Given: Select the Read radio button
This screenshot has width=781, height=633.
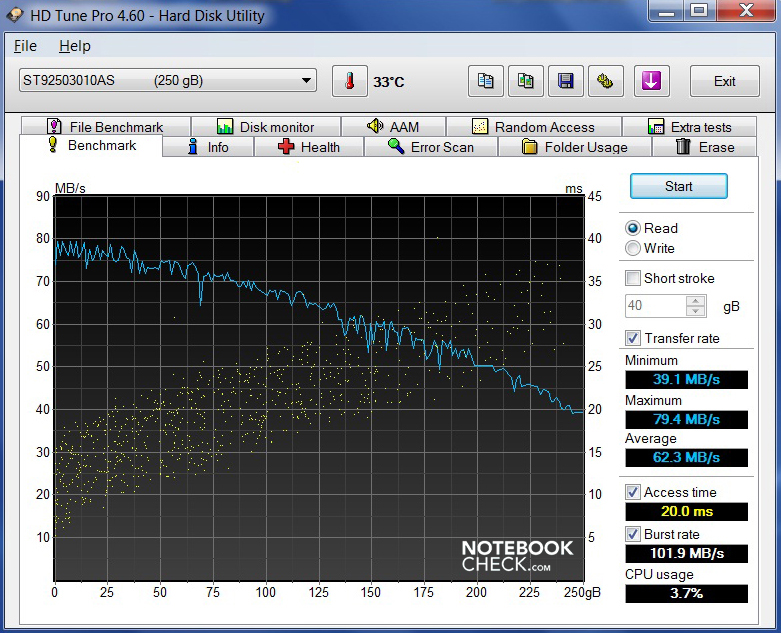Looking at the screenshot, I should coord(633,228).
